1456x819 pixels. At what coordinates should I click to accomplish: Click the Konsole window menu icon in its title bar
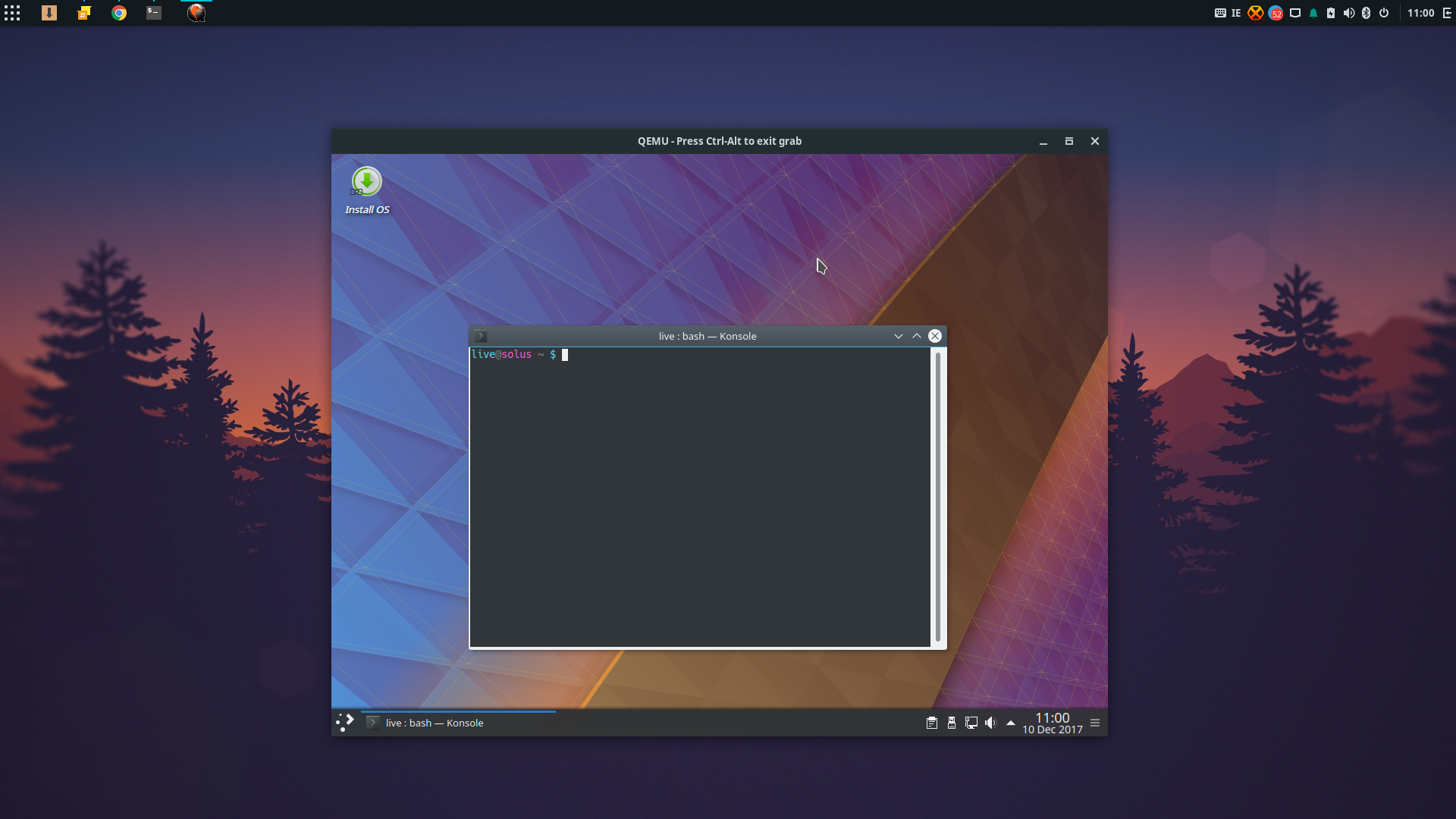pos(481,336)
